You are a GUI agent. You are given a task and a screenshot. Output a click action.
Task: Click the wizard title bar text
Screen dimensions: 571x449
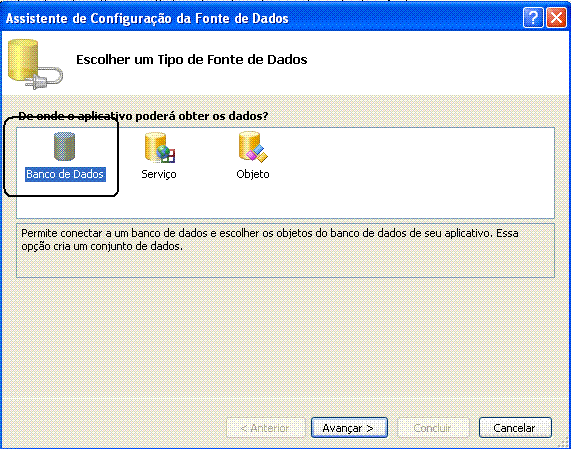147,18
